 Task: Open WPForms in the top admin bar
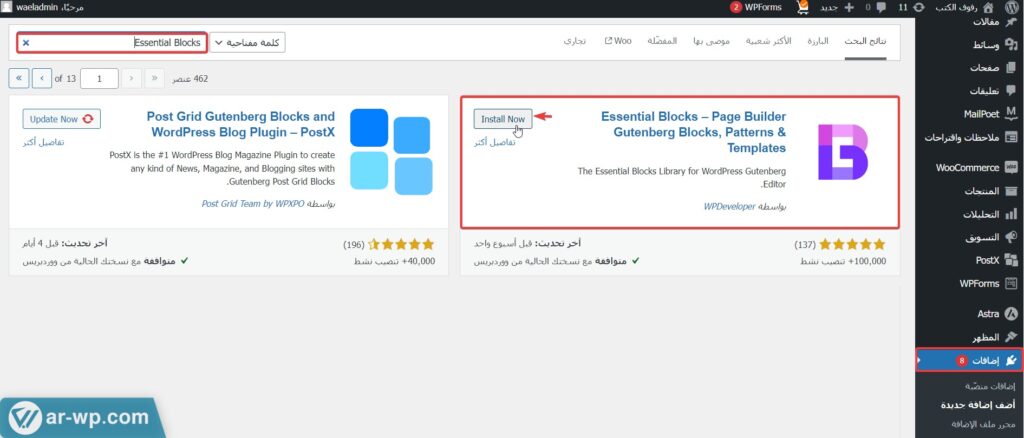click(762, 7)
